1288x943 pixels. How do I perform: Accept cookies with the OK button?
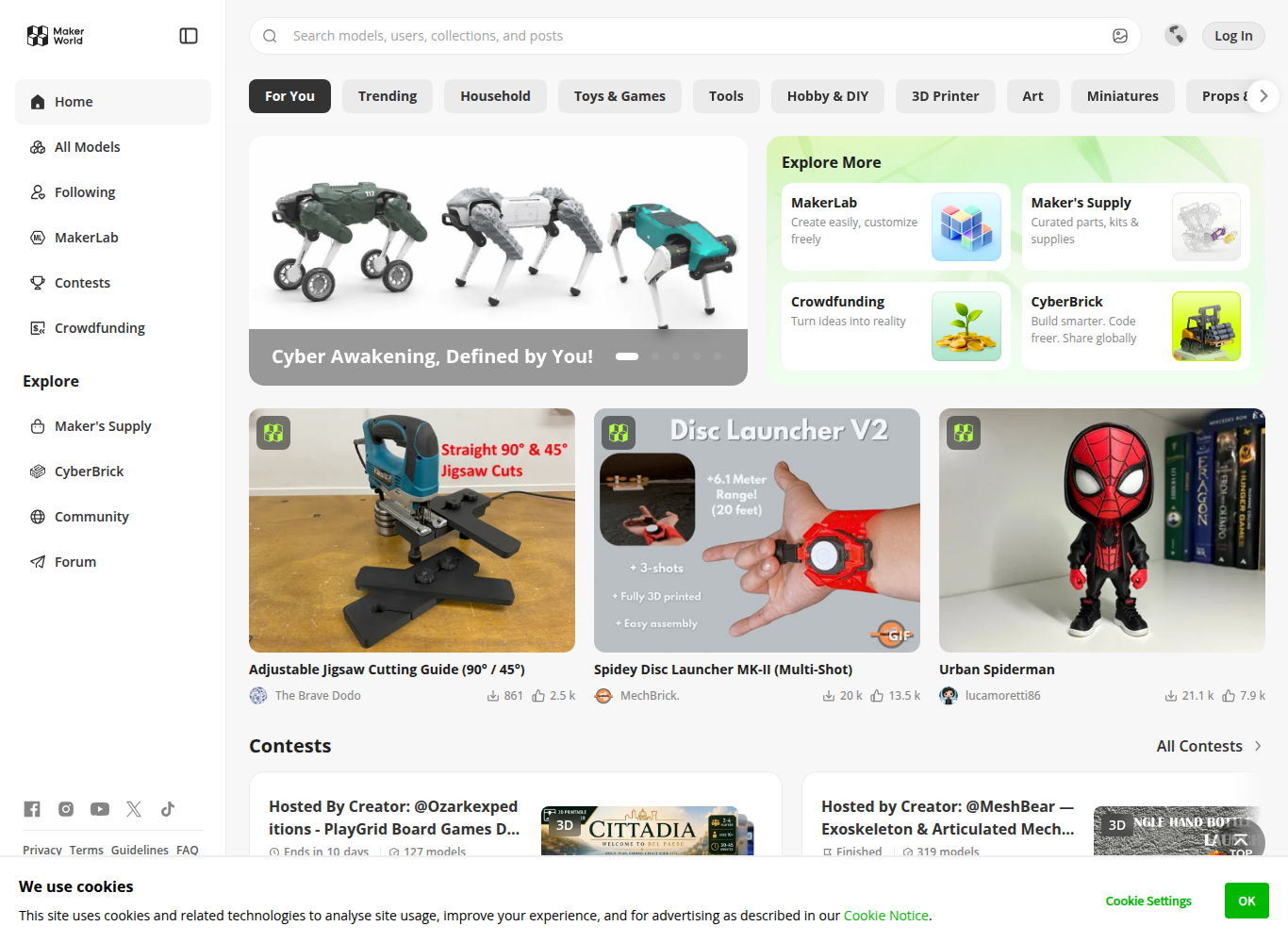(x=1247, y=901)
